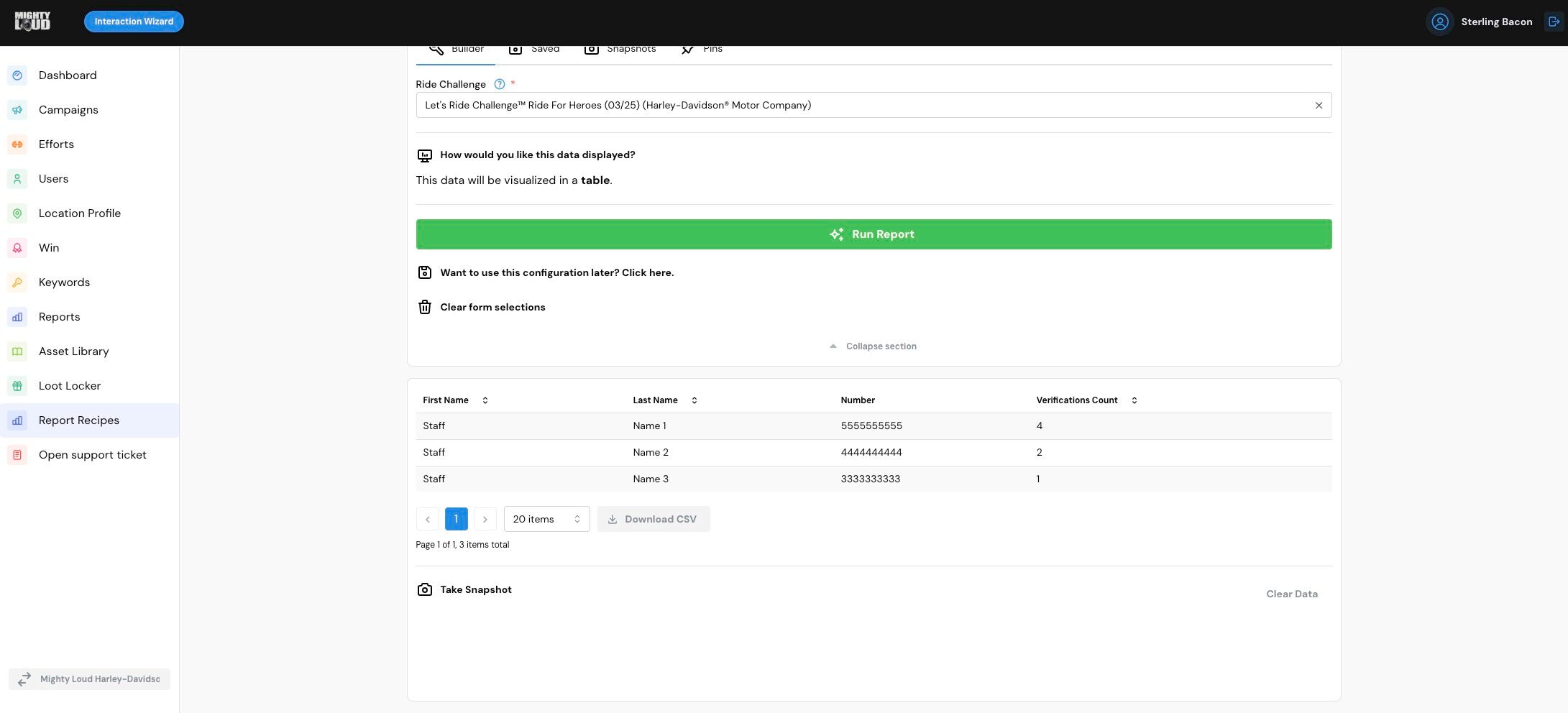Sort table by Verifications Count
Image resolution: width=1568 pixels, height=713 pixels.
pyautogui.click(x=1134, y=400)
